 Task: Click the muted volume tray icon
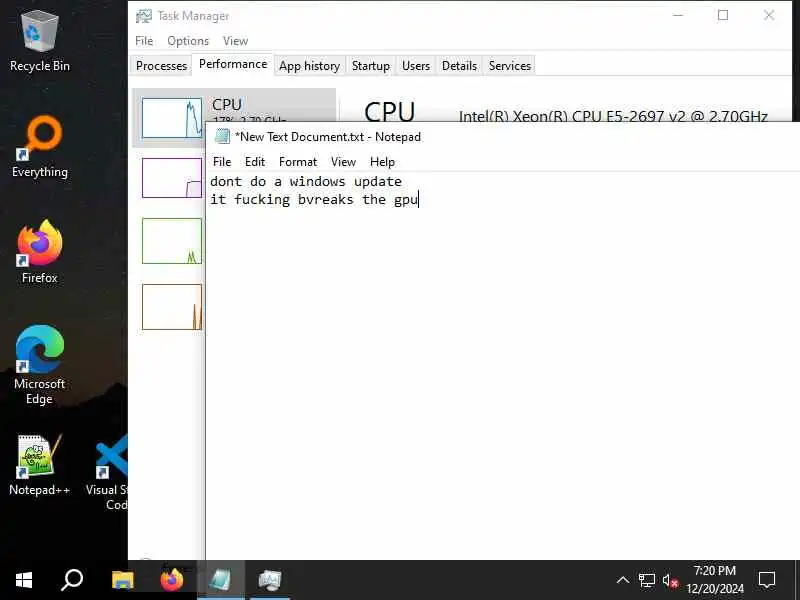click(670, 580)
